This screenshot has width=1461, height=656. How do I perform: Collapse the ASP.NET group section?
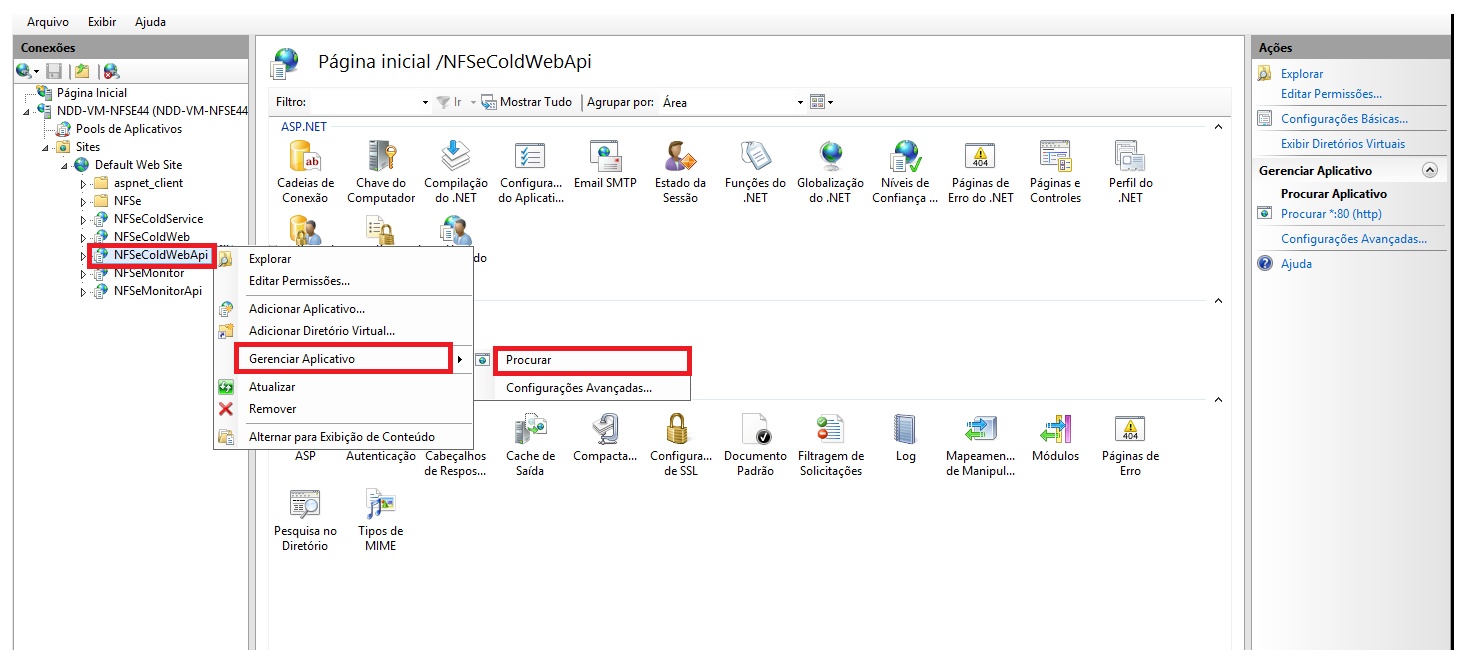[1217, 128]
